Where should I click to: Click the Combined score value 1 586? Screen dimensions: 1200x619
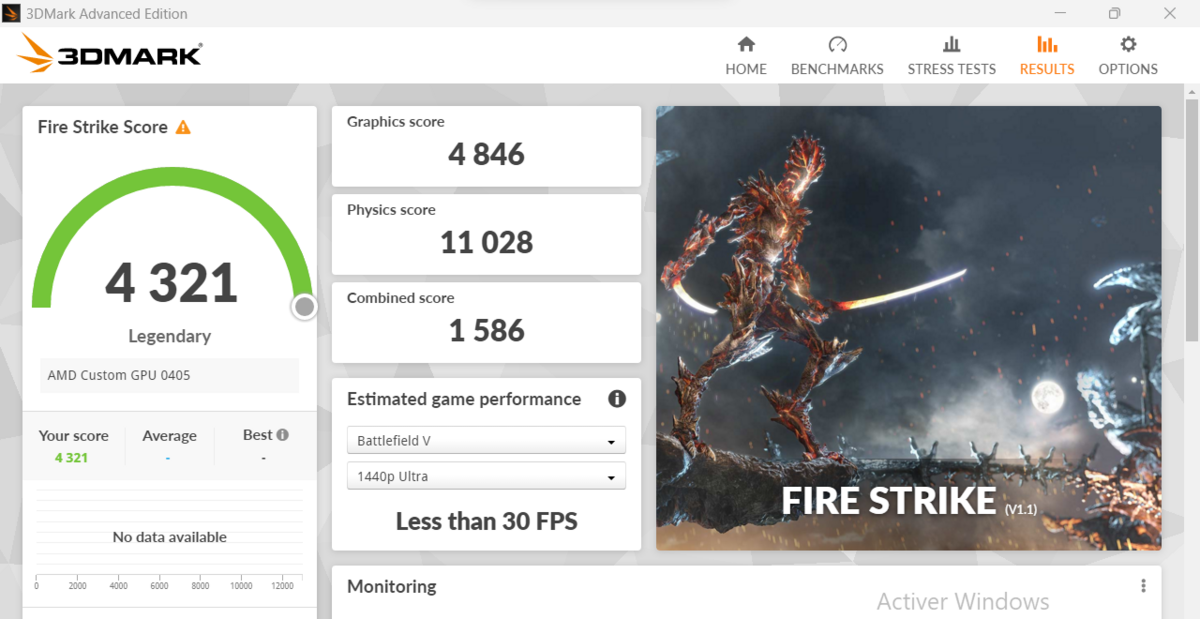coord(487,330)
